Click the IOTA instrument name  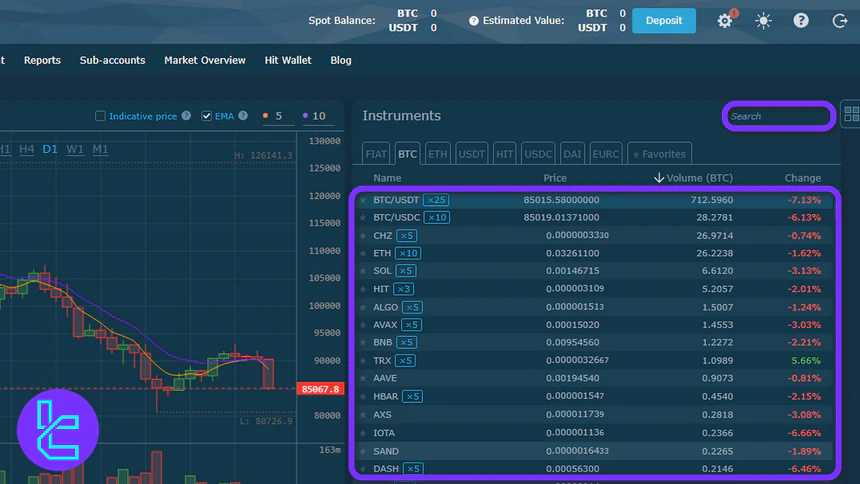point(384,433)
